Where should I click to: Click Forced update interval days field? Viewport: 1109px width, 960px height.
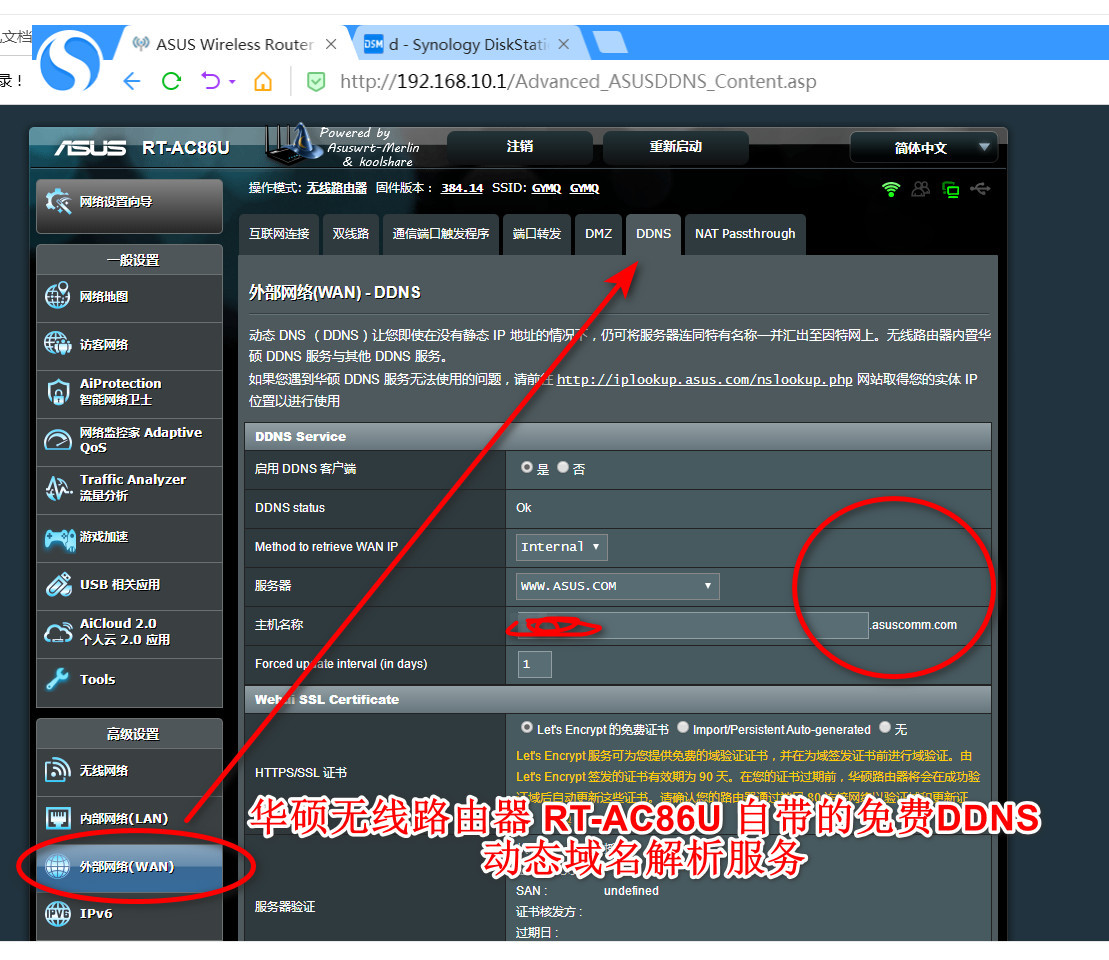coord(535,664)
